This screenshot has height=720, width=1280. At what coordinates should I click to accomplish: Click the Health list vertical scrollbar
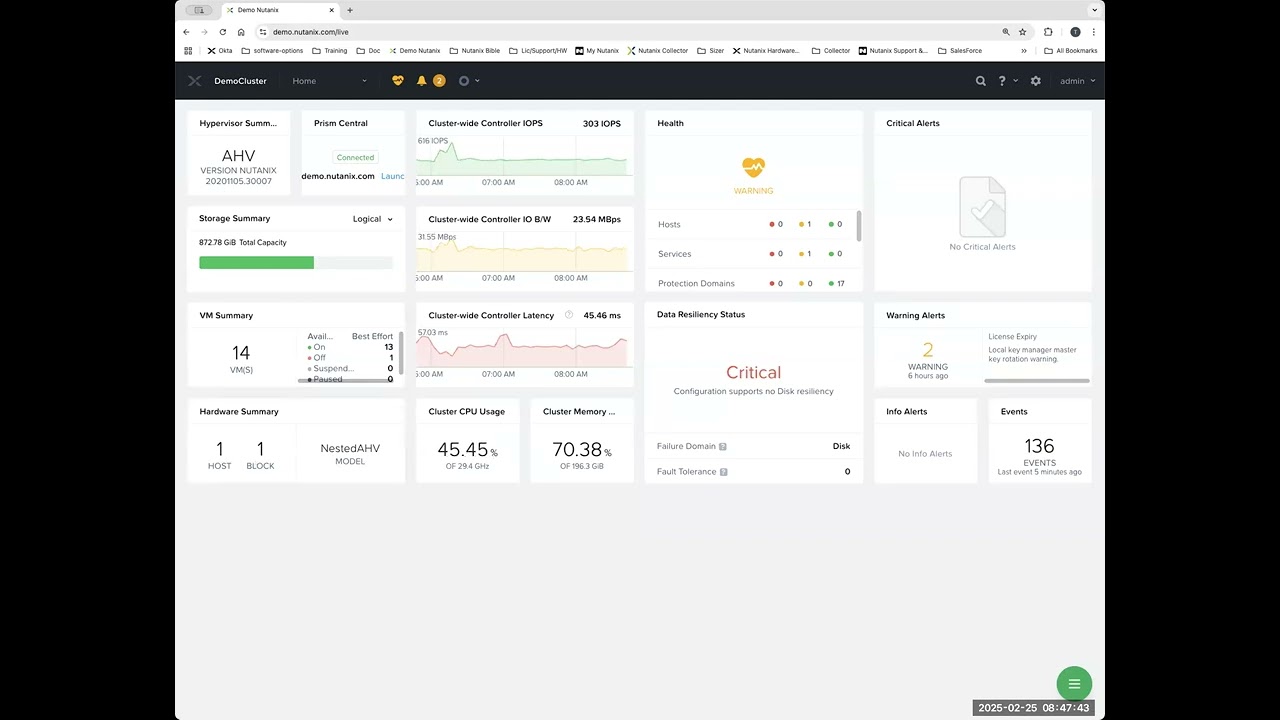pyautogui.click(x=859, y=226)
